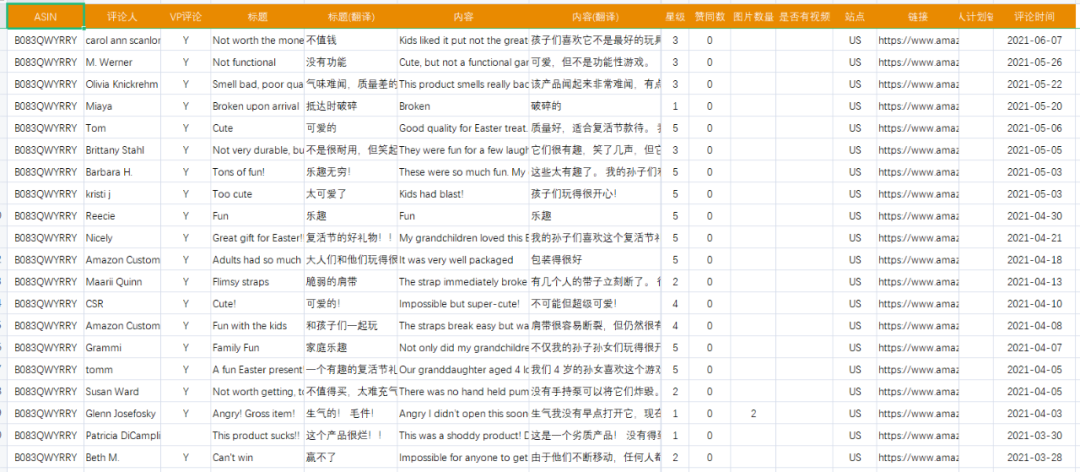Click reviewer cell M. Werner
This screenshot has width=1080, height=472.
click(122, 62)
